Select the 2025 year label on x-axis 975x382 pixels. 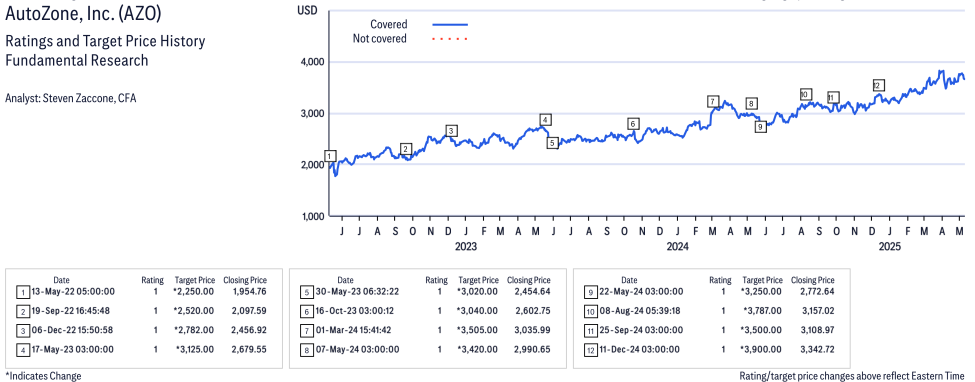[x=890, y=247]
